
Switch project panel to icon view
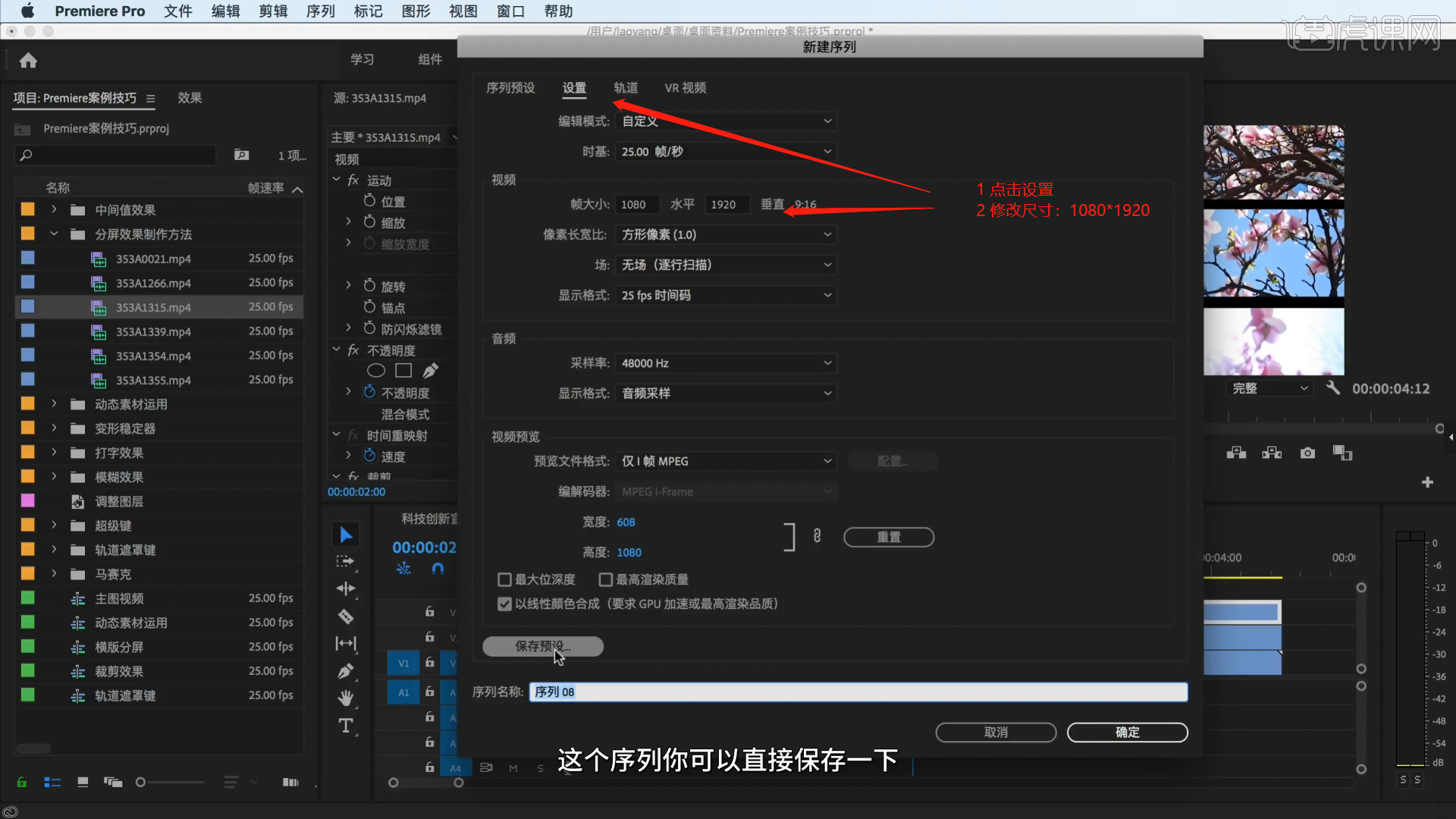click(x=83, y=782)
